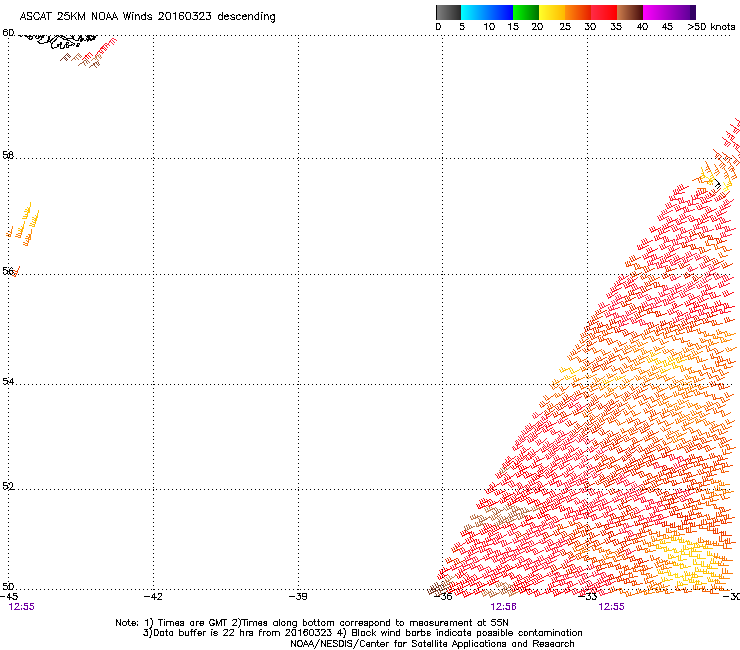Click the "12:55" time beside the -33 label
This screenshot has height=650, width=740.
point(611,607)
